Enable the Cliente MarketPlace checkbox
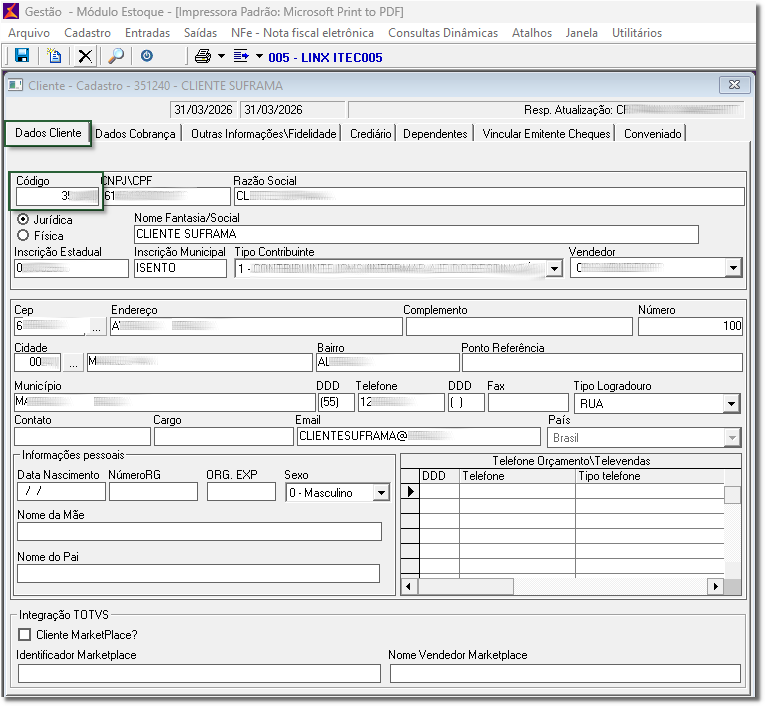The image size is (765, 706). (x=24, y=634)
